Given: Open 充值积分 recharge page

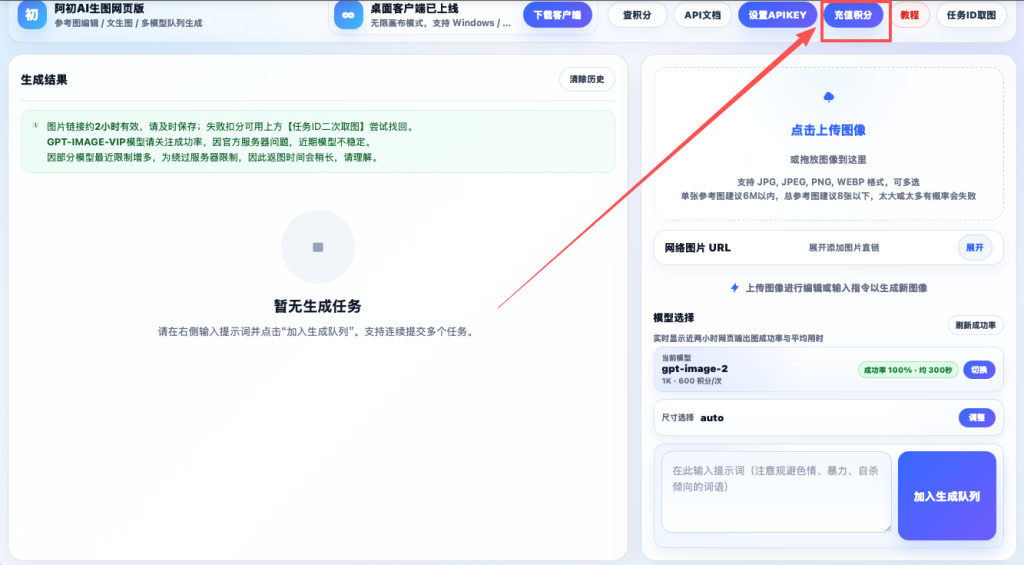Looking at the screenshot, I should click(x=853, y=15).
